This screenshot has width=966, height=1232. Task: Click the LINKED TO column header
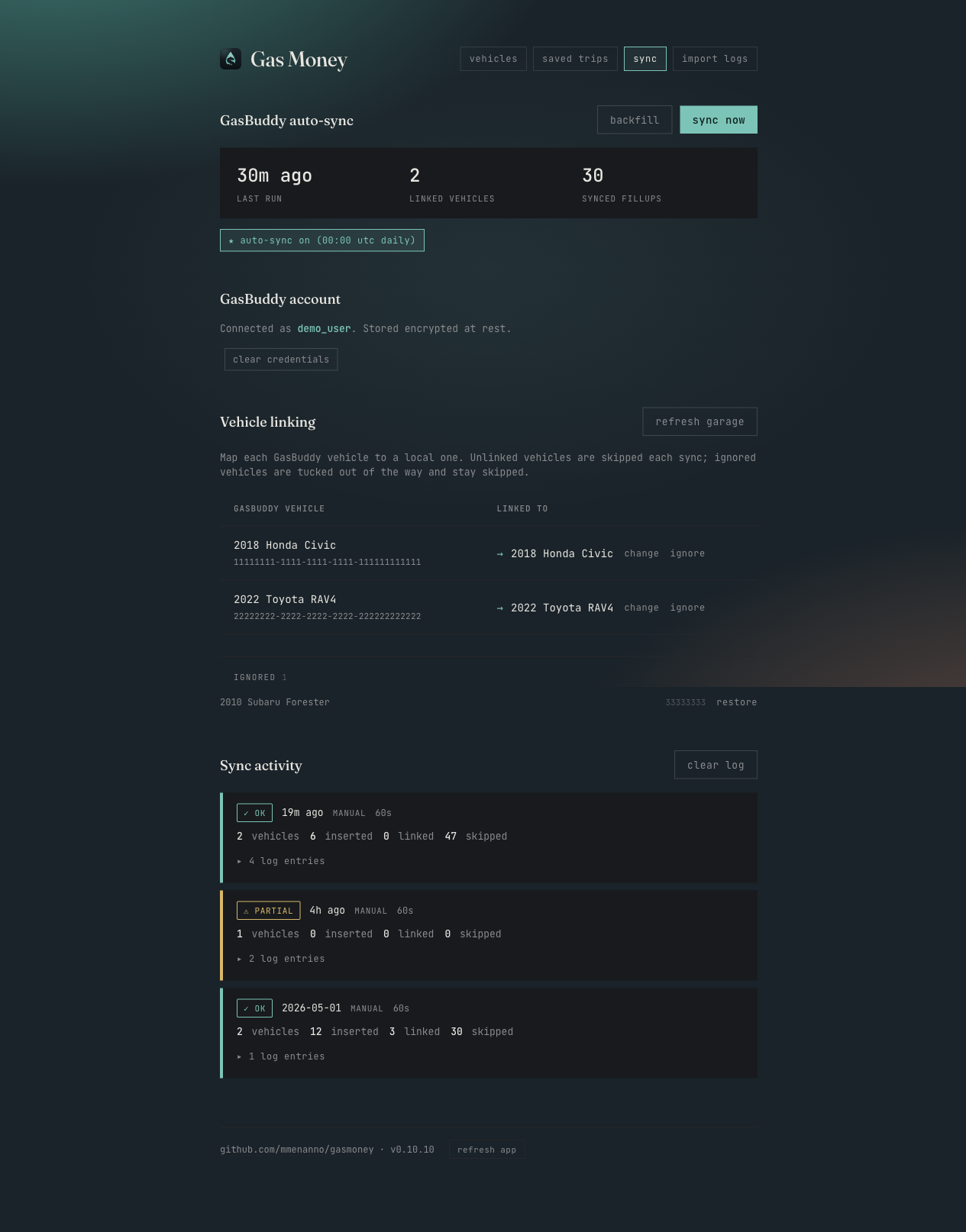522,508
